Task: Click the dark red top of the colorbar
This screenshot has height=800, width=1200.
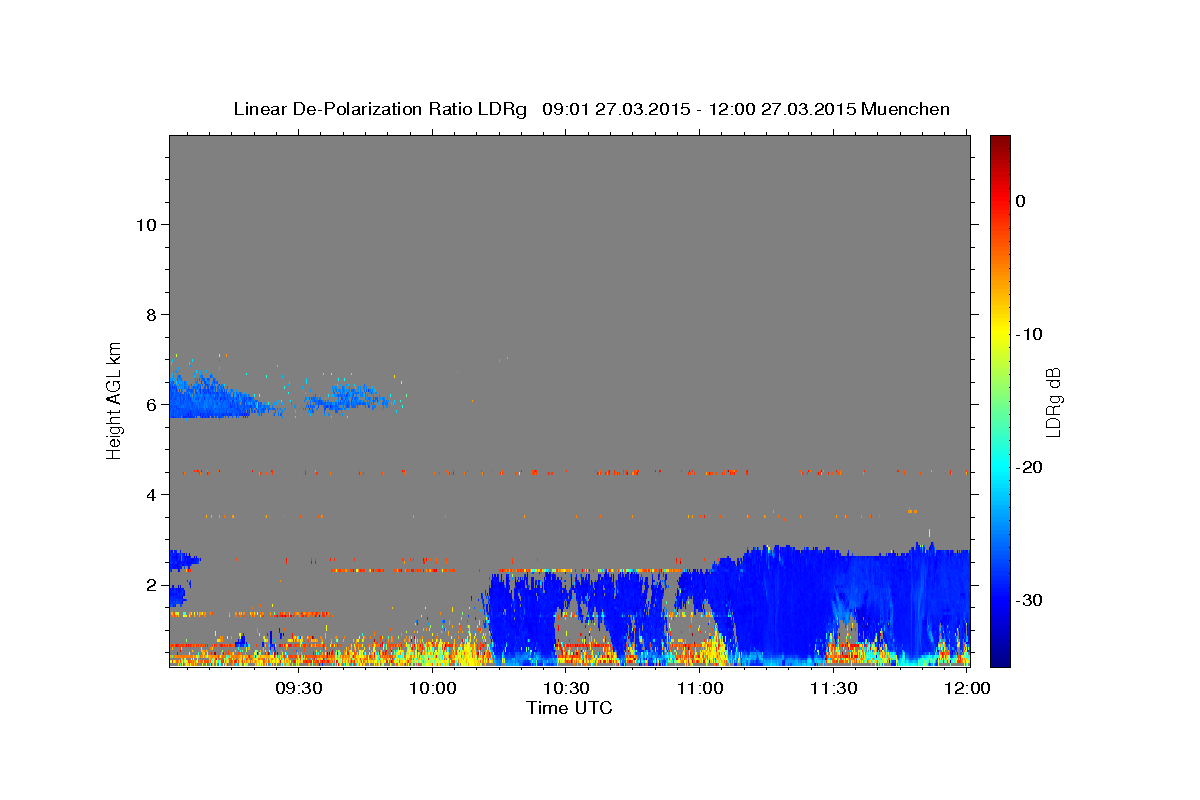Action: tap(1000, 142)
